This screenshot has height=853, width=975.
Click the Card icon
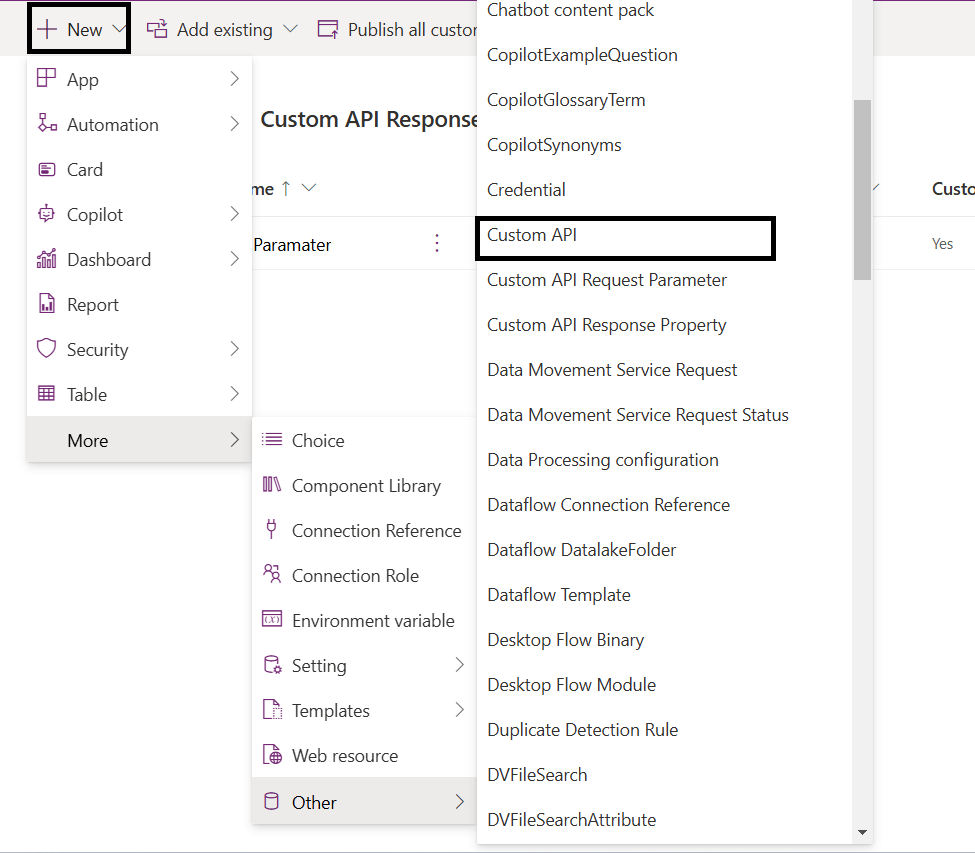click(x=47, y=169)
